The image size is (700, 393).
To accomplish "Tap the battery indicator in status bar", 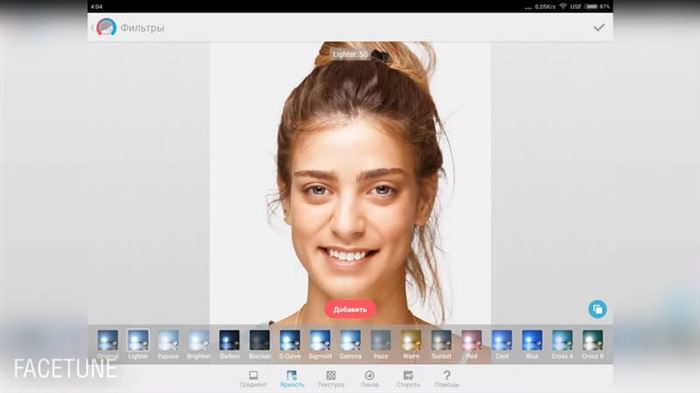I will pyautogui.click(x=591, y=6).
